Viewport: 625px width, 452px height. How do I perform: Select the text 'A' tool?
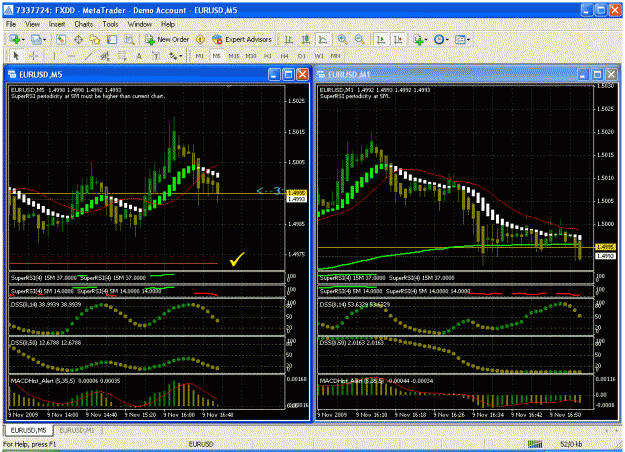click(x=139, y=56)
